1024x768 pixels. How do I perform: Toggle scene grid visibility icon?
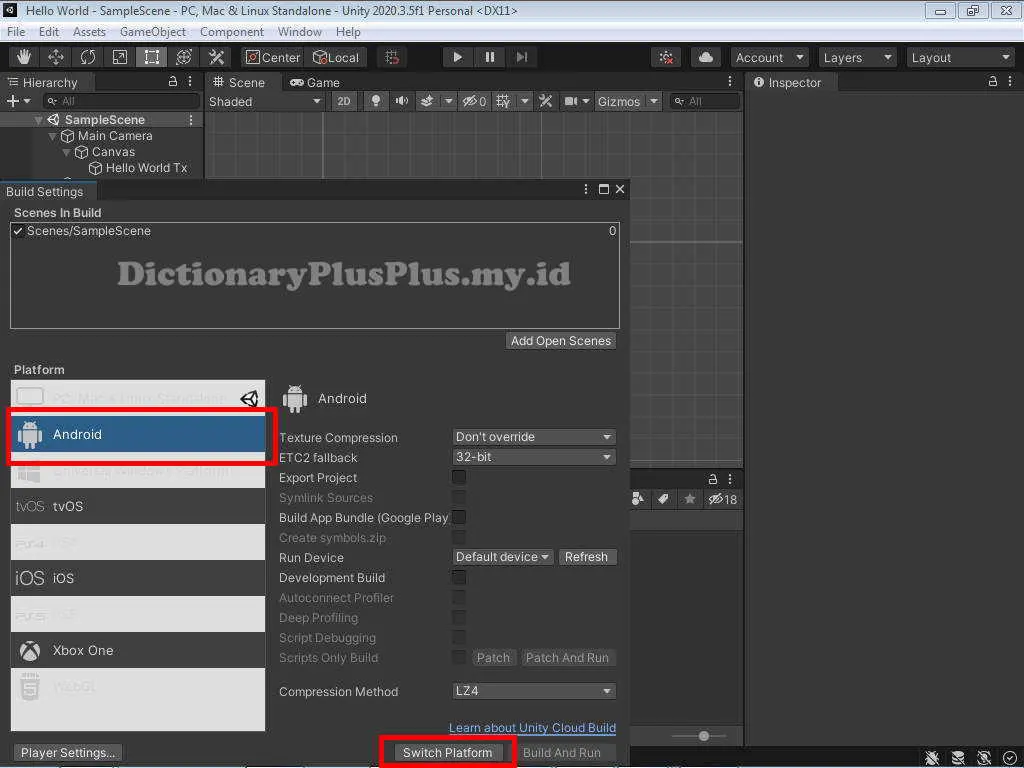tap(503, 101)
